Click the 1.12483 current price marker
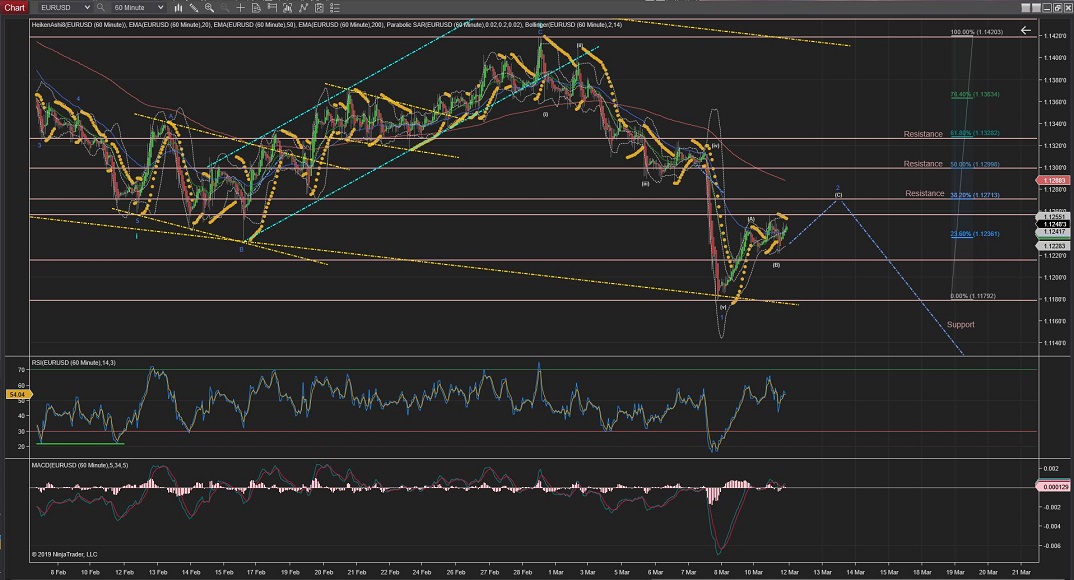This screenshot has width=1074, height=580. [x=1054, y=225]
